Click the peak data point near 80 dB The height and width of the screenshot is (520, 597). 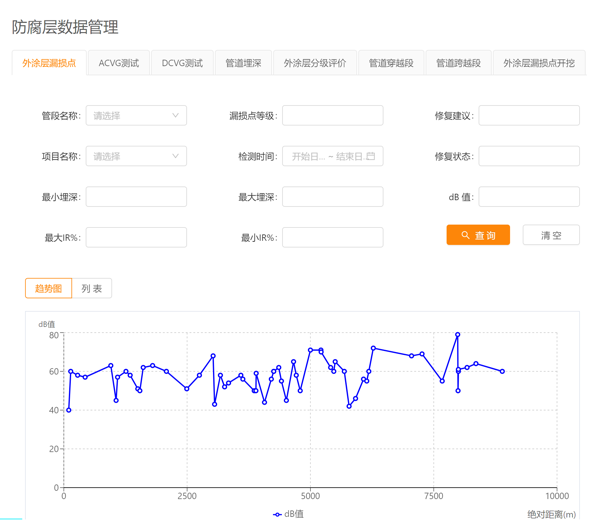click(x=458, y=335)
